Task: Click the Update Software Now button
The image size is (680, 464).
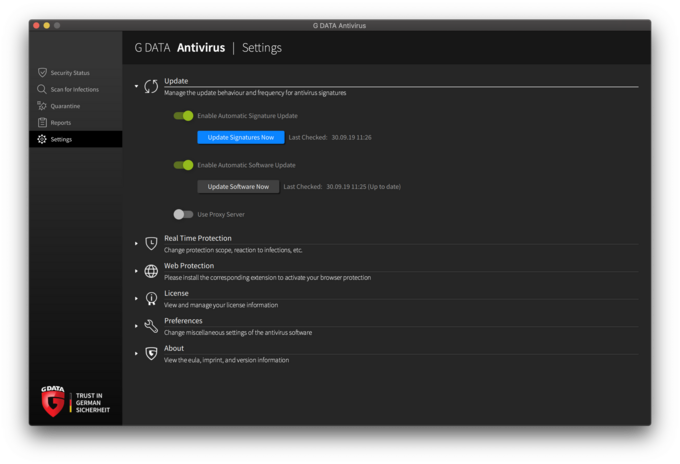Action: (238, 186)
